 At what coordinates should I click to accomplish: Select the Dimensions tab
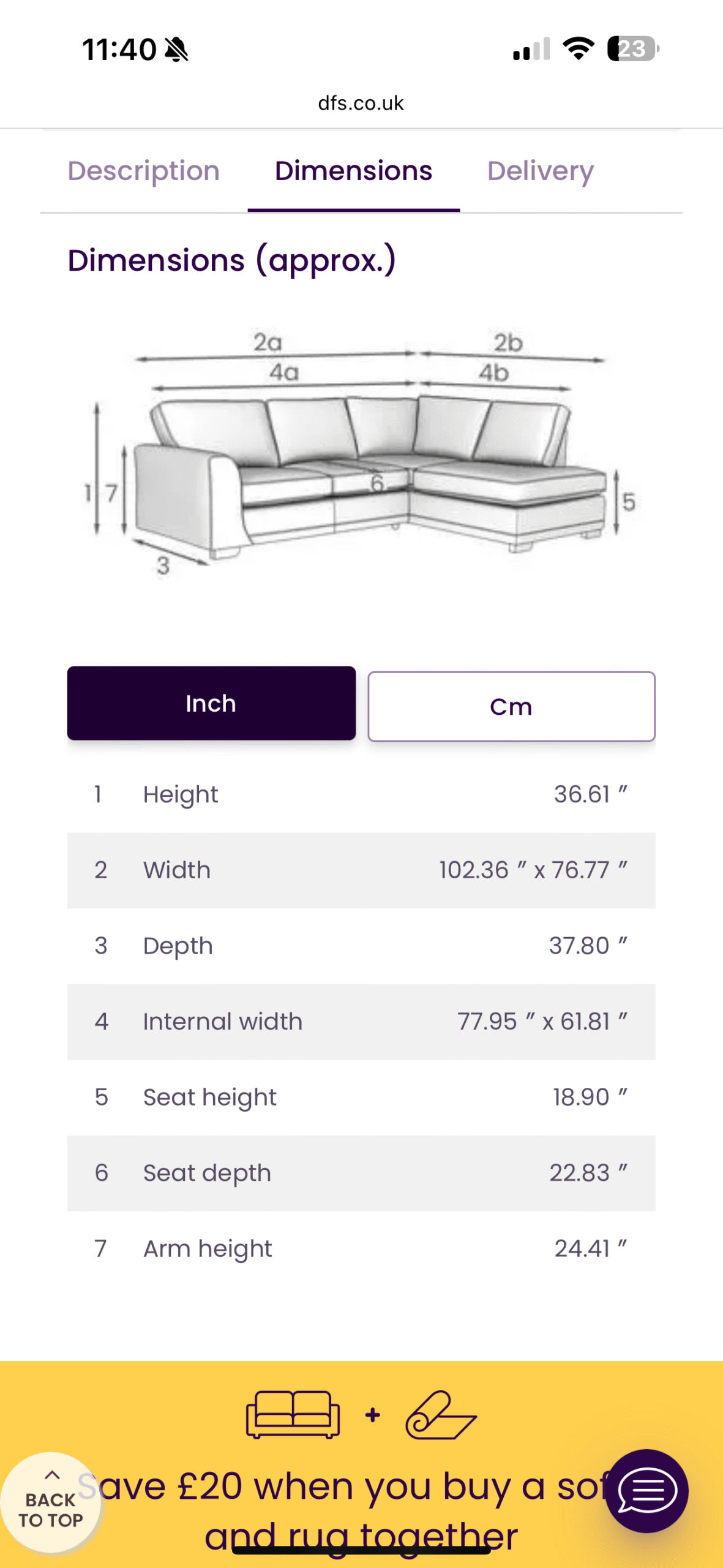[x=354, y=171]
